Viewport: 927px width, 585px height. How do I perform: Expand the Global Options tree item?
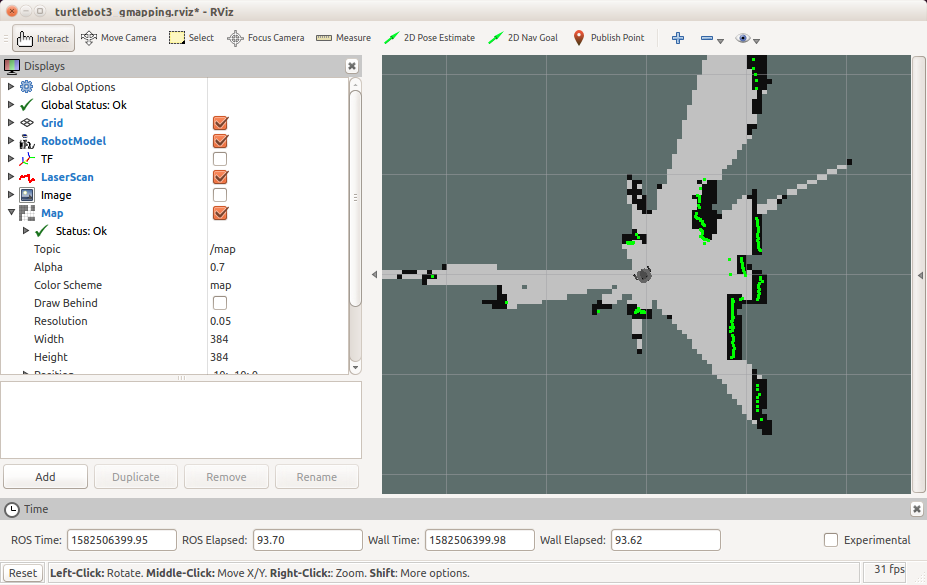point(11,87)
